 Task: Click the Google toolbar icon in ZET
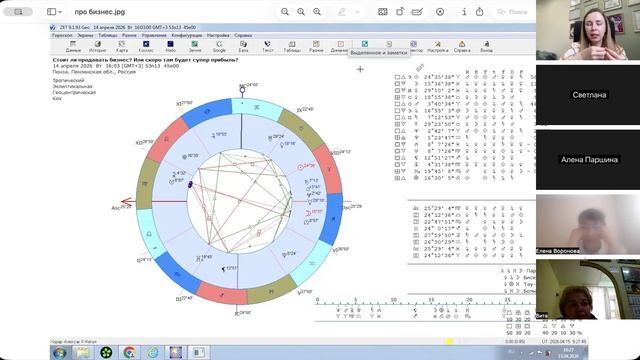219,46
